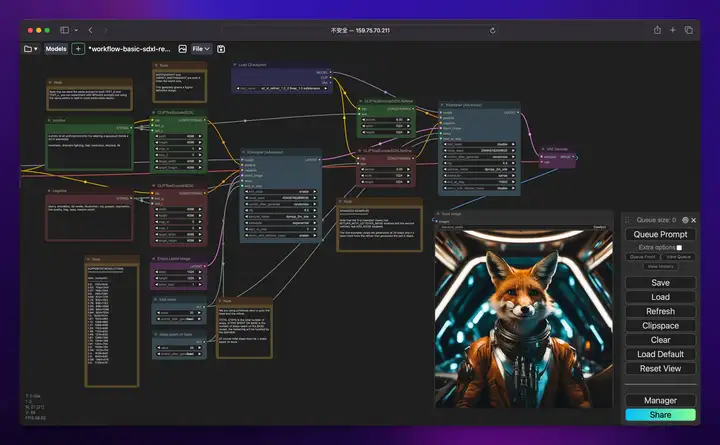Add a new workflow with the plus button
The height and width of the screenshot is (445, 720).
[78, 49]
